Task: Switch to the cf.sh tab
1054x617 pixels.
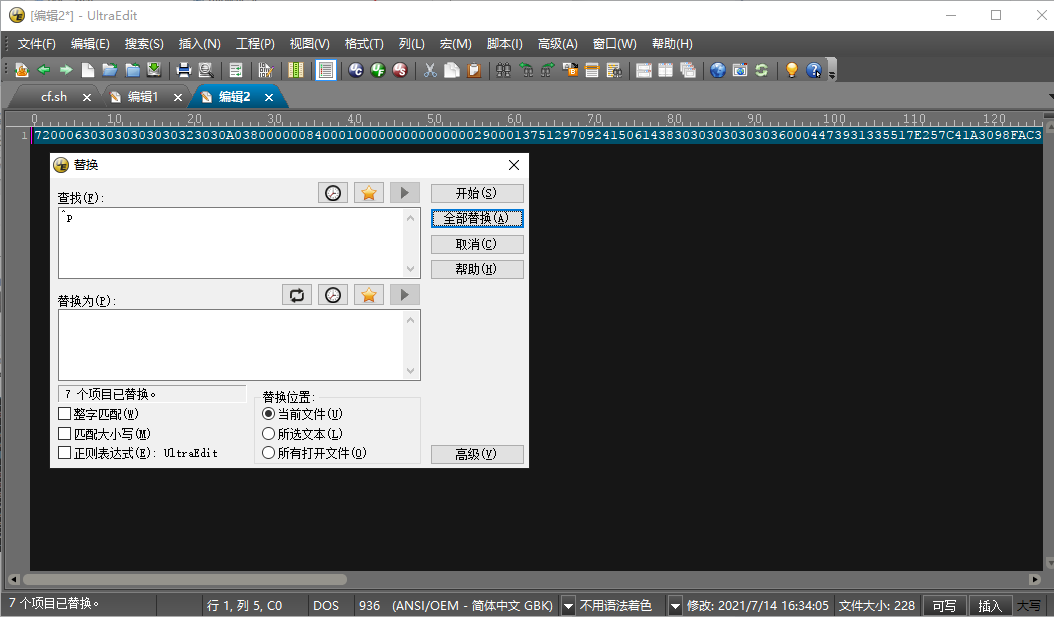Action: [x=54, y=97]
